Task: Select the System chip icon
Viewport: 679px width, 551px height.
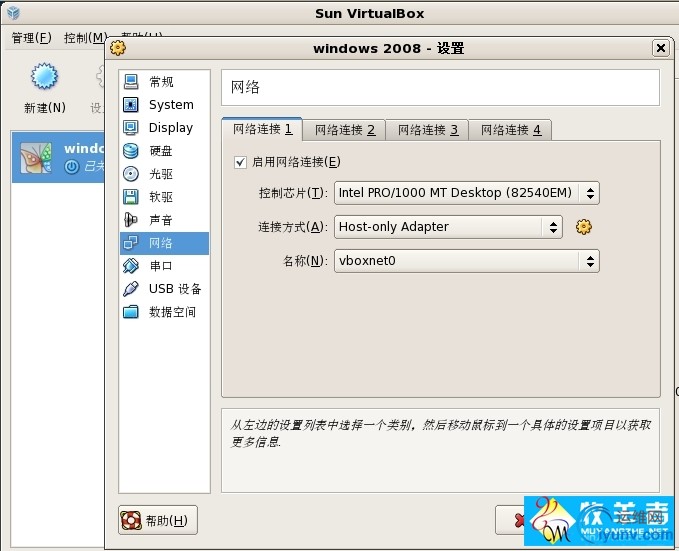Action: (131, 104)
